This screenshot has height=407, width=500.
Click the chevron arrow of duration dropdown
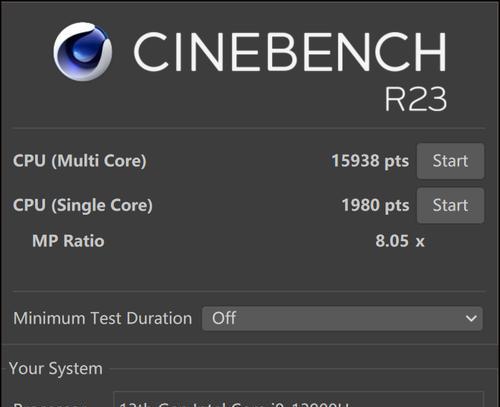(471, 318)
